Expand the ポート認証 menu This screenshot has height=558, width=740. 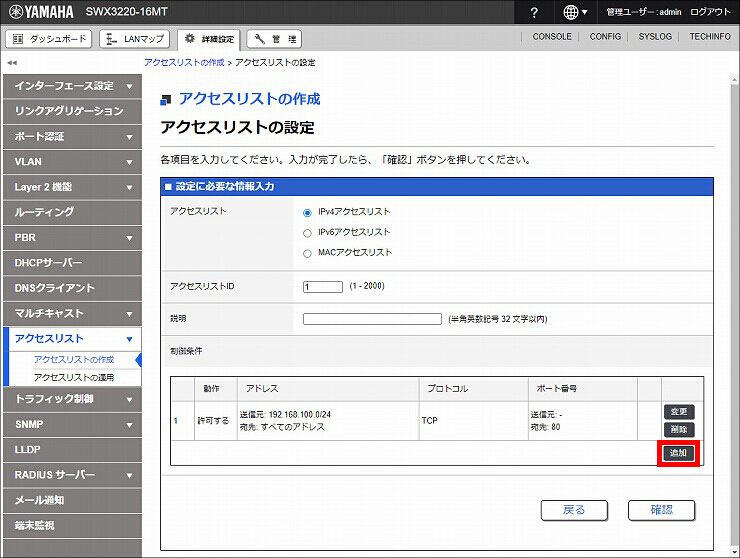click(72, 137)
